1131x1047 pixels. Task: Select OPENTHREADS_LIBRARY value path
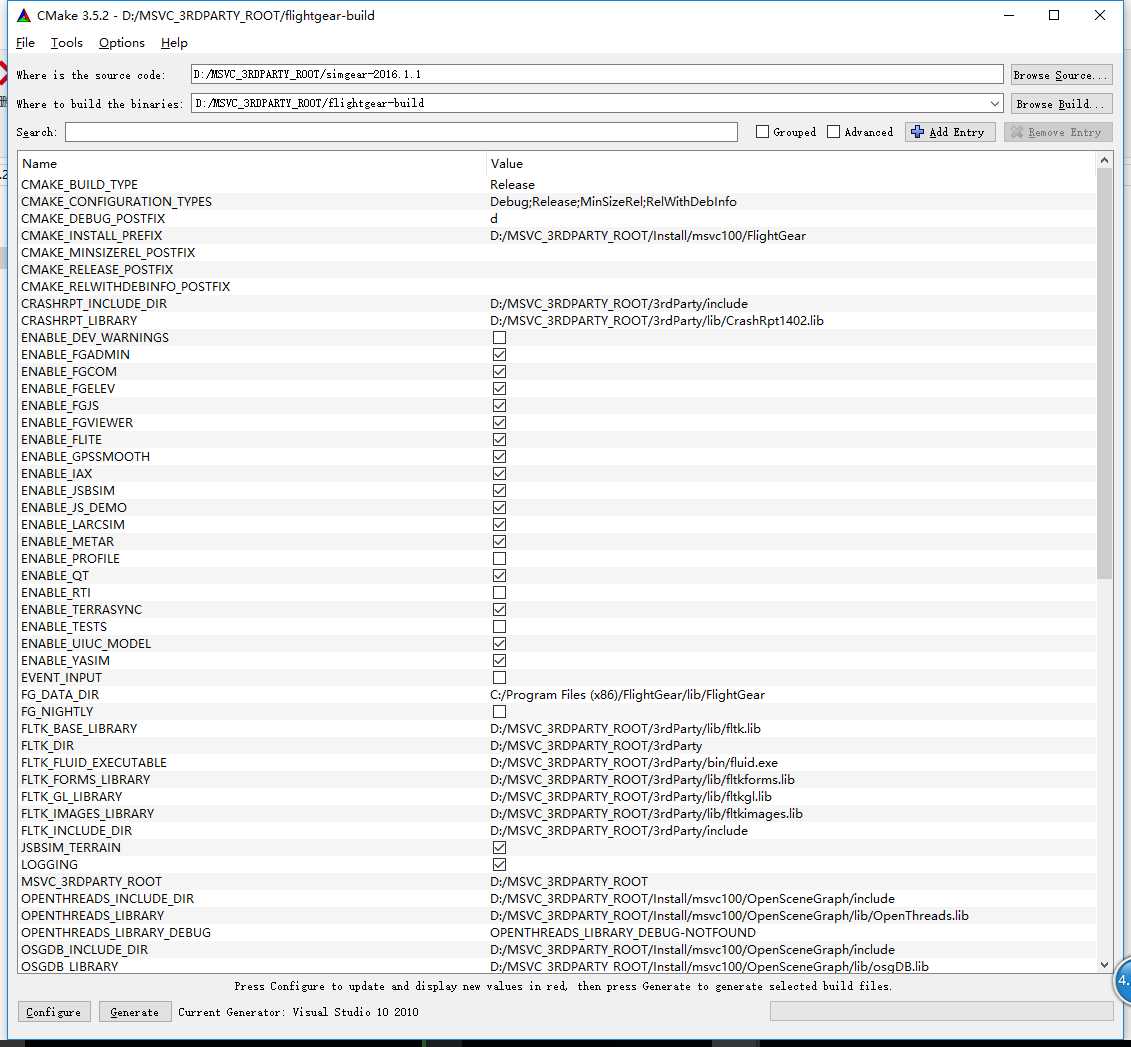729,916
